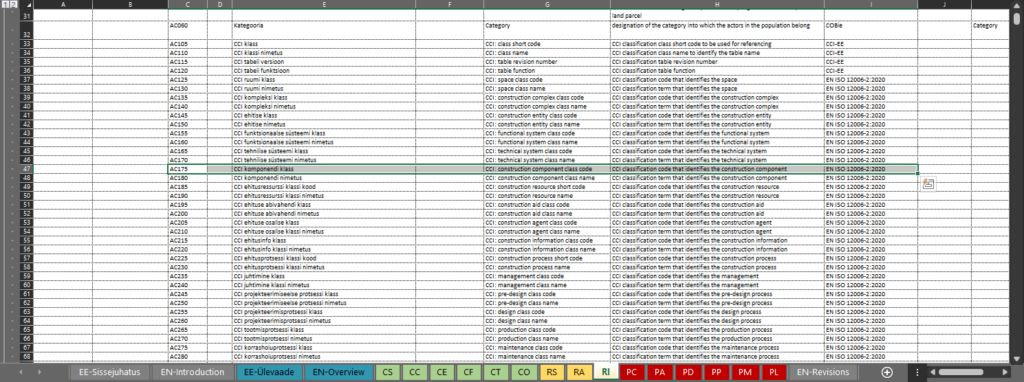The image size is (1024, 382).
Task: Select column H header
Action: coord(716,5)
